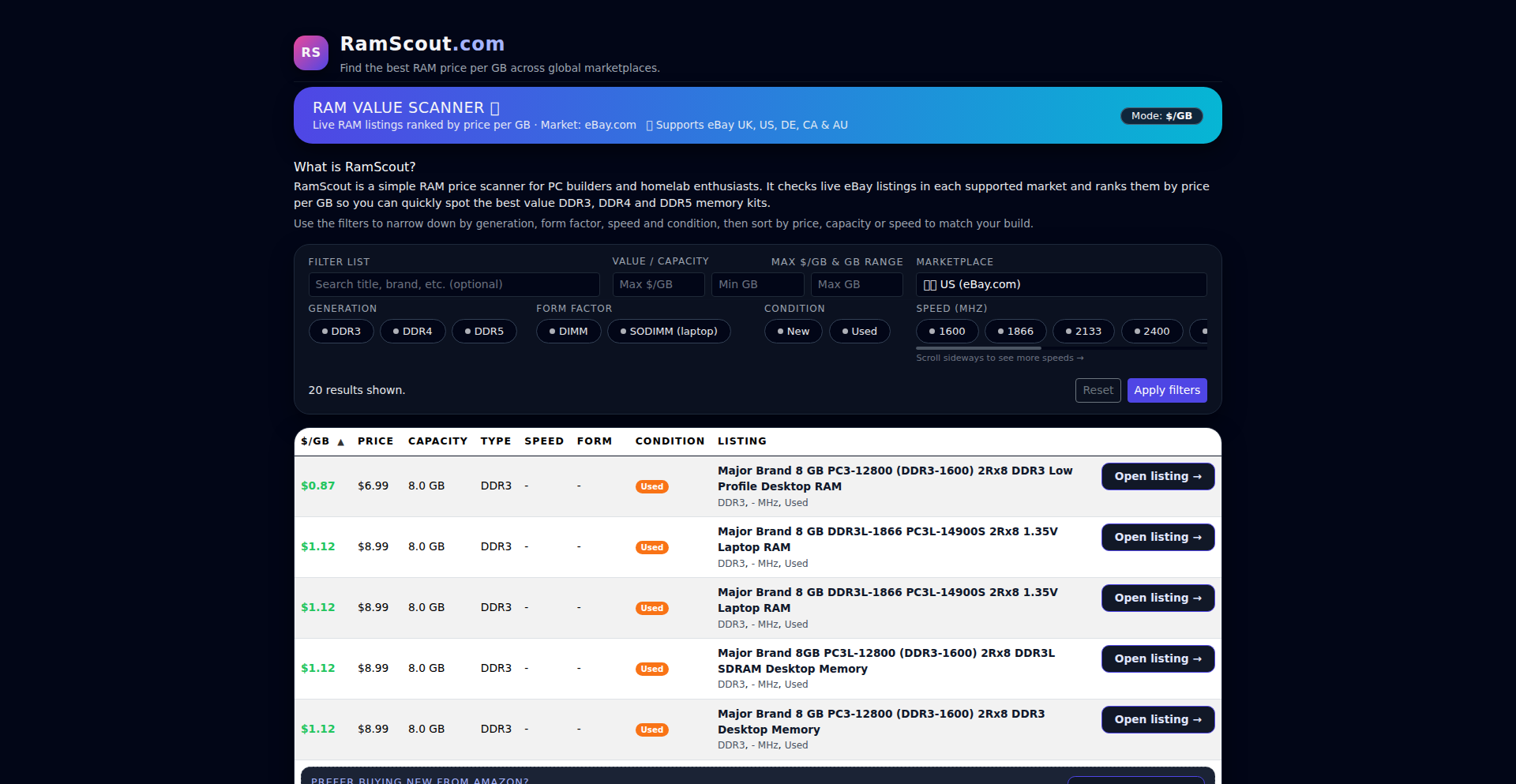Sort by the CAPACITY column header
Viewport: 1516px width, 784px height.
pyautogui.click(x=438, y=441)
